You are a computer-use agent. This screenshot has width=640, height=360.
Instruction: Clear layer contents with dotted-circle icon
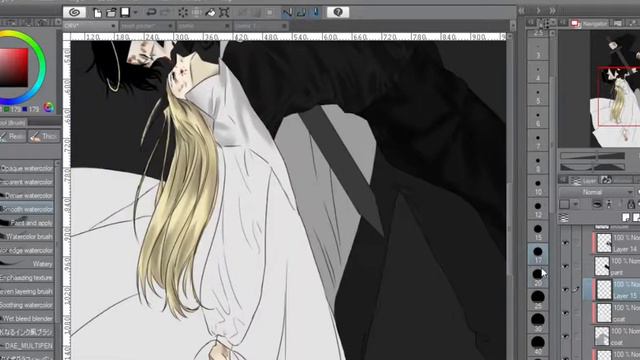pos(182,13)
